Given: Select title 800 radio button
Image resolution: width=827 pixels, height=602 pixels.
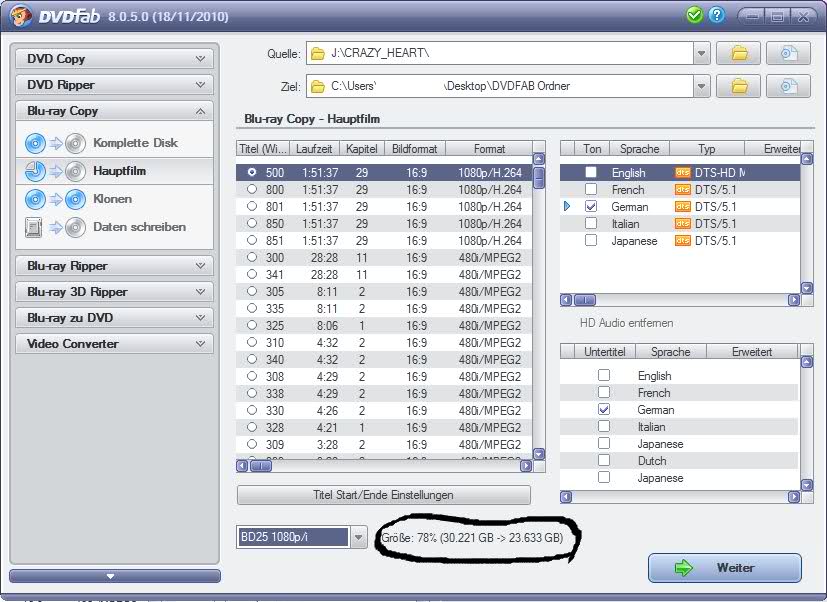Looking at the screenshot, I should click(251, 189).
